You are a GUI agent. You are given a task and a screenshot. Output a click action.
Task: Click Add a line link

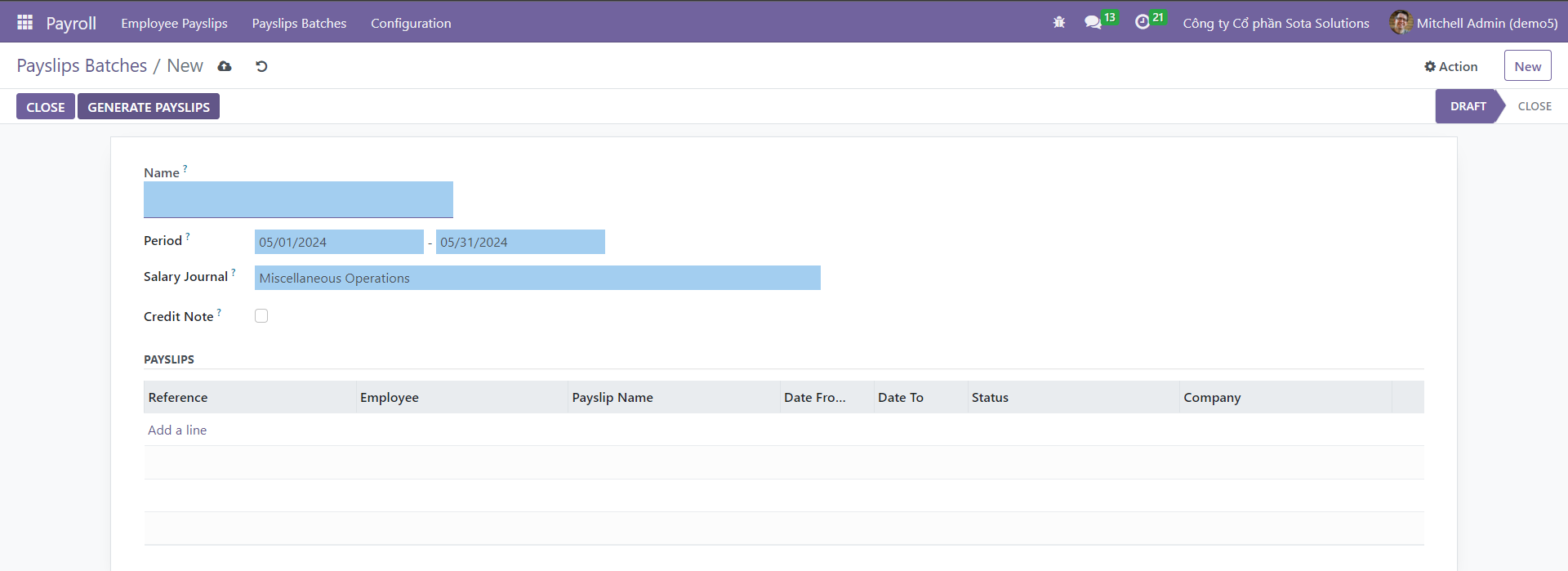(177, 430)
